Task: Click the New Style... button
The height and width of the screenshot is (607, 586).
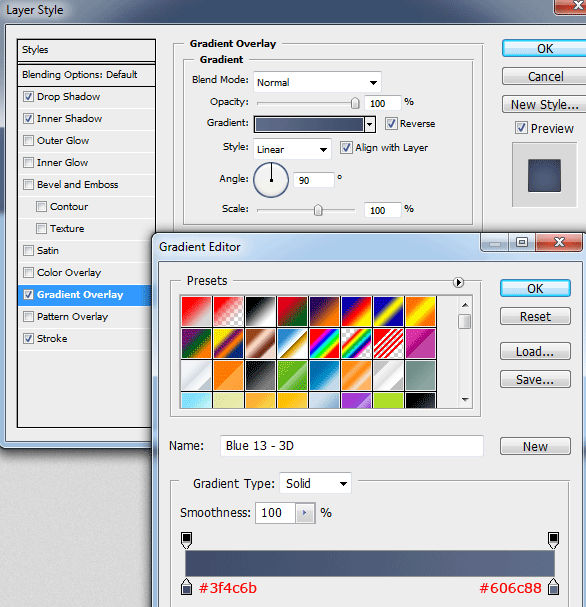Action: pyautogui.click(x=544, y=104)
